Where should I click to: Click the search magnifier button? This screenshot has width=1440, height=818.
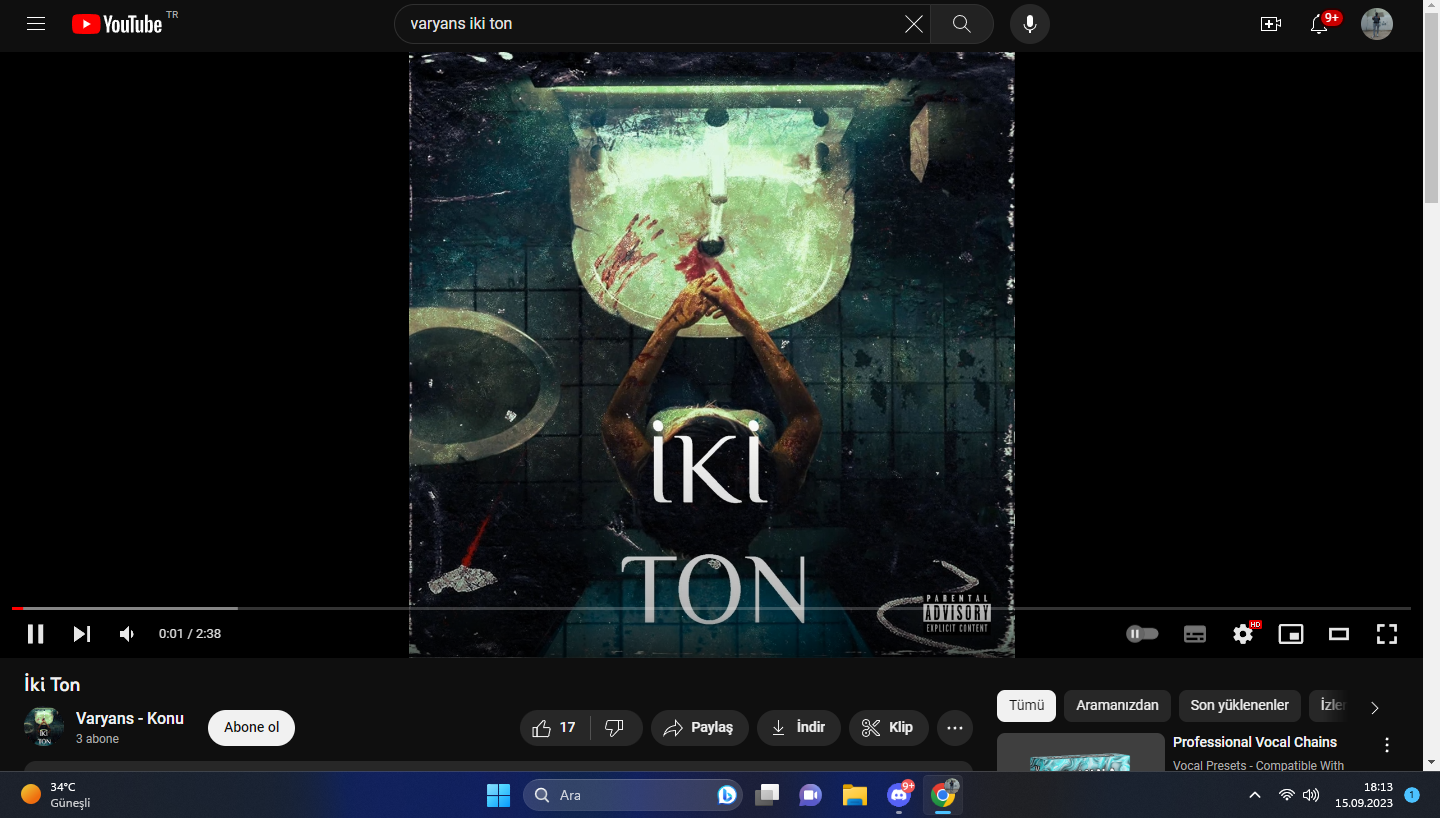[x=961, y=24]
